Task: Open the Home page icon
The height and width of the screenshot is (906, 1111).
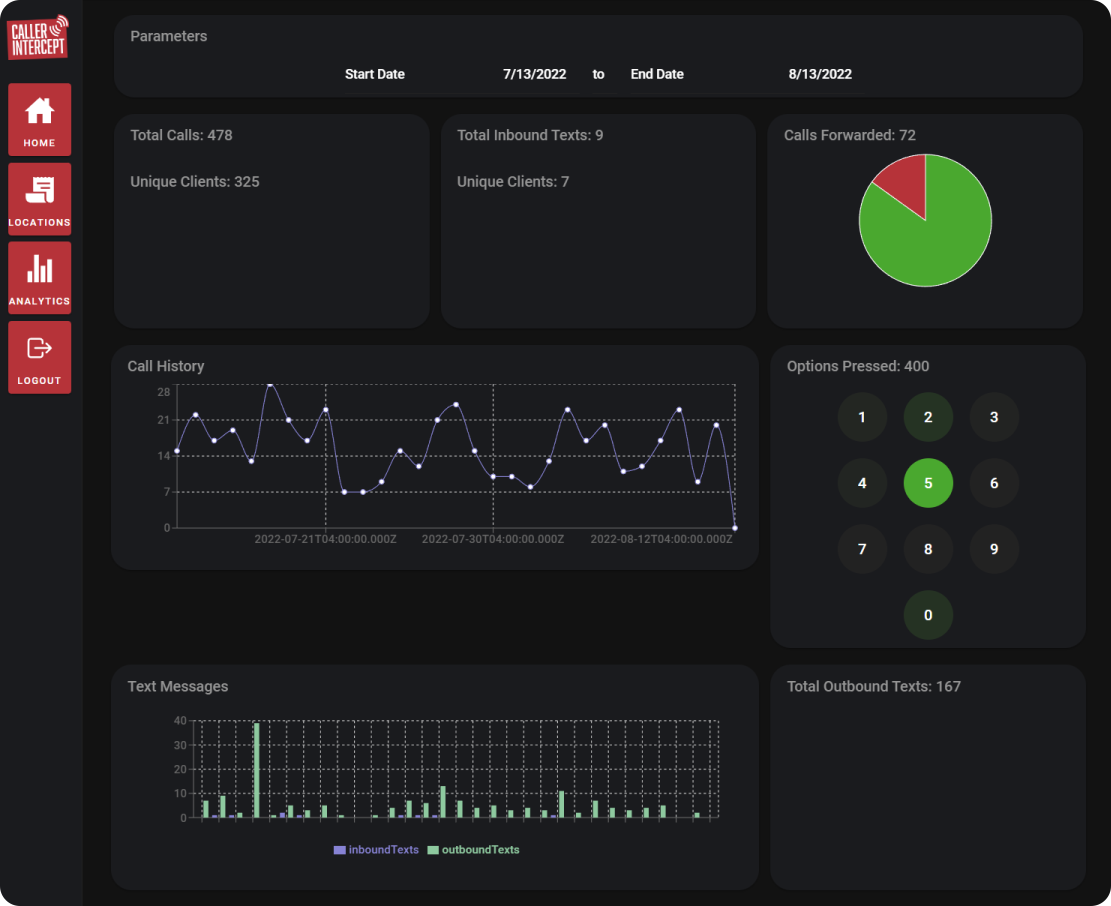Action: point(39,119)
